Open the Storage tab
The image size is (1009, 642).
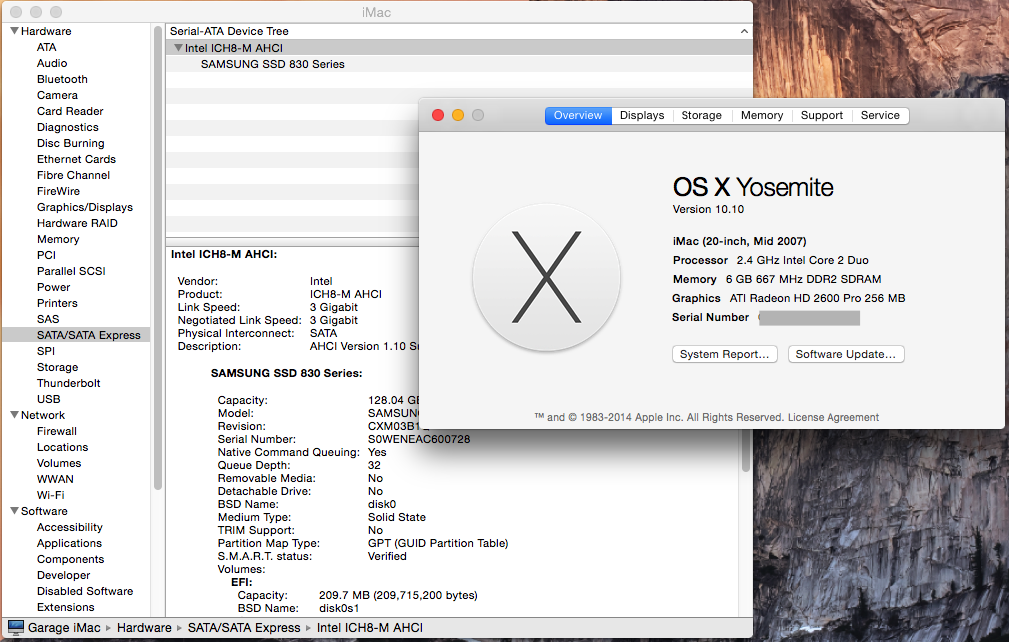click(701, 115)
